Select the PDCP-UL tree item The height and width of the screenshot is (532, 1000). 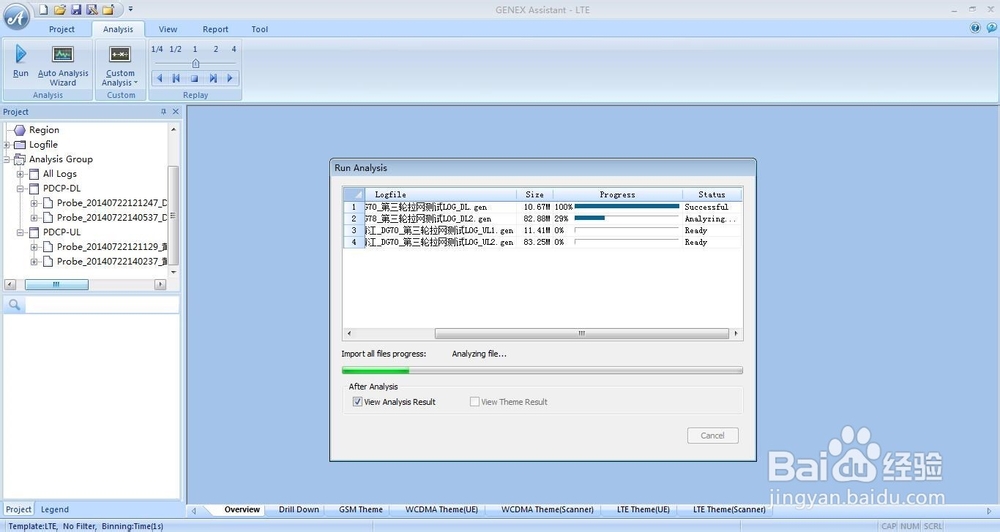(62, 233)
